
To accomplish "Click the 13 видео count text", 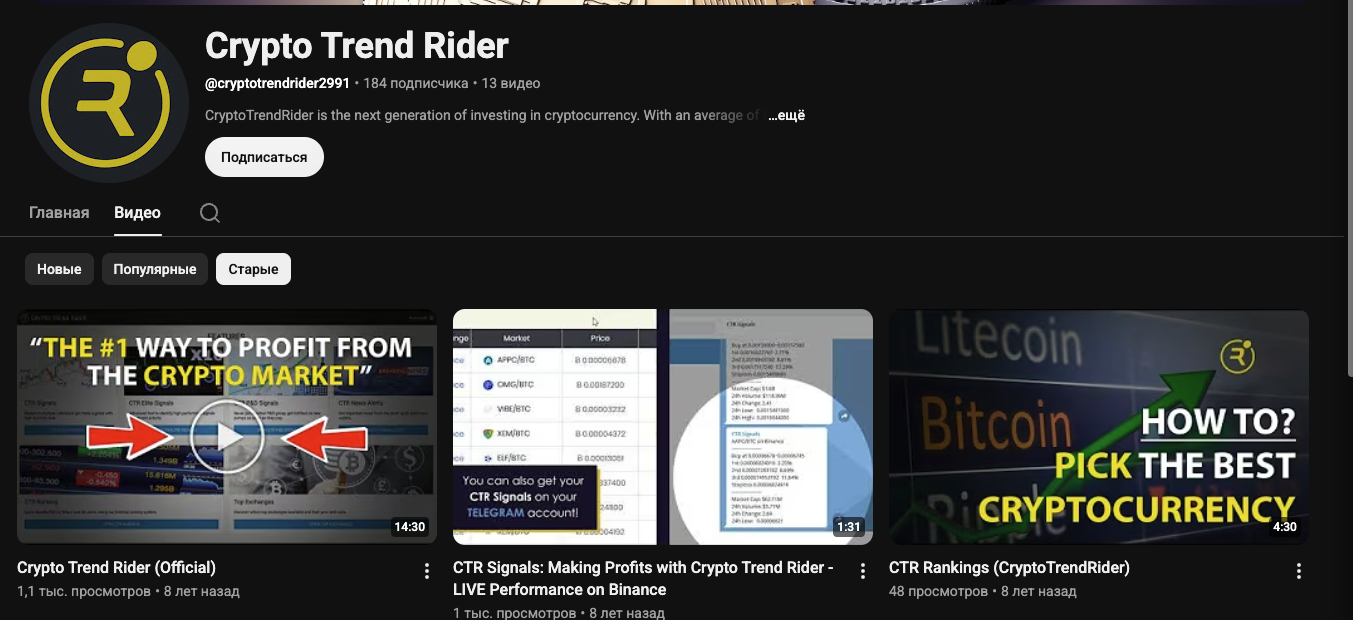I will pos(511,83).
